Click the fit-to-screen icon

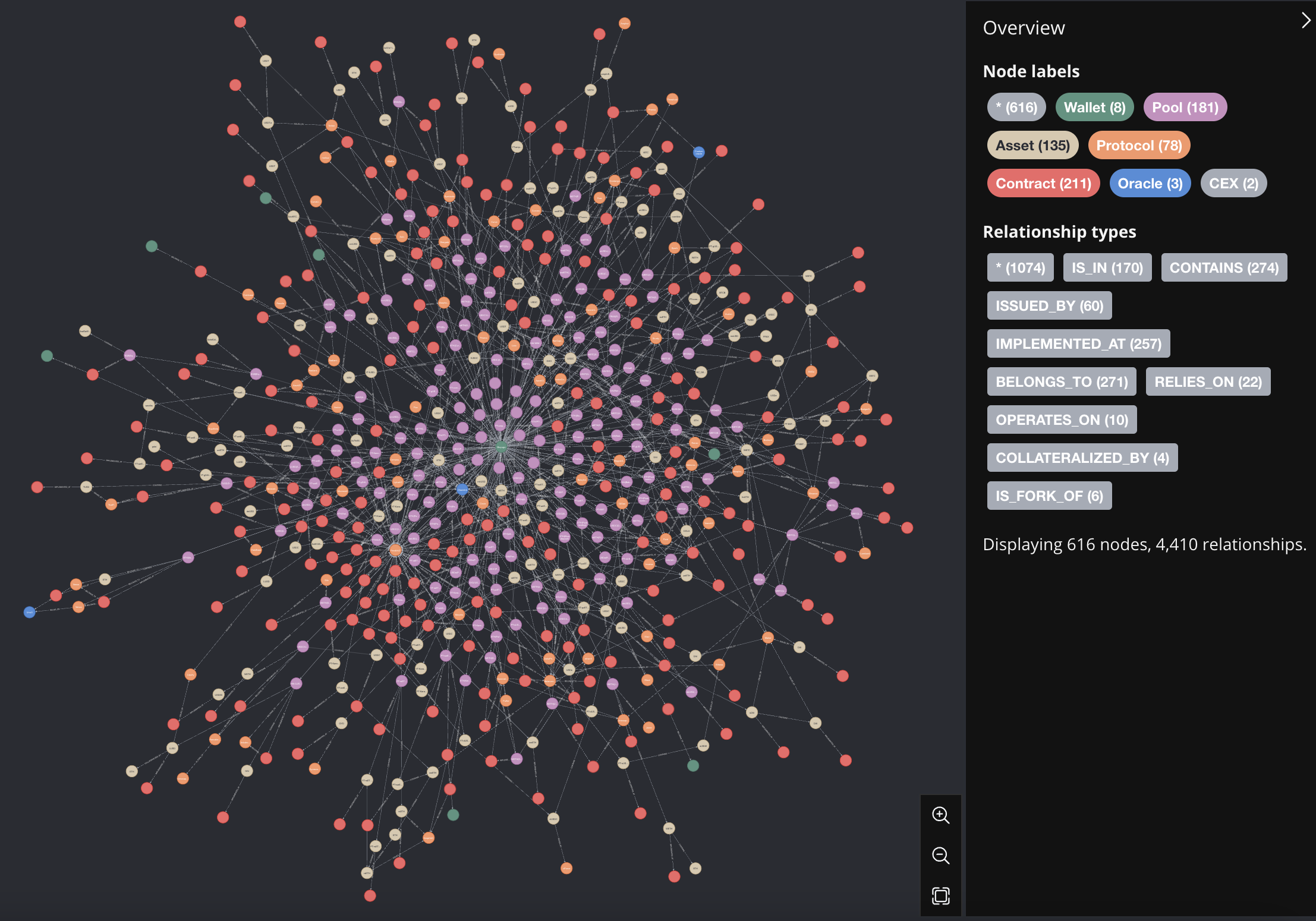pyautogui.click(x=940, y=895)
